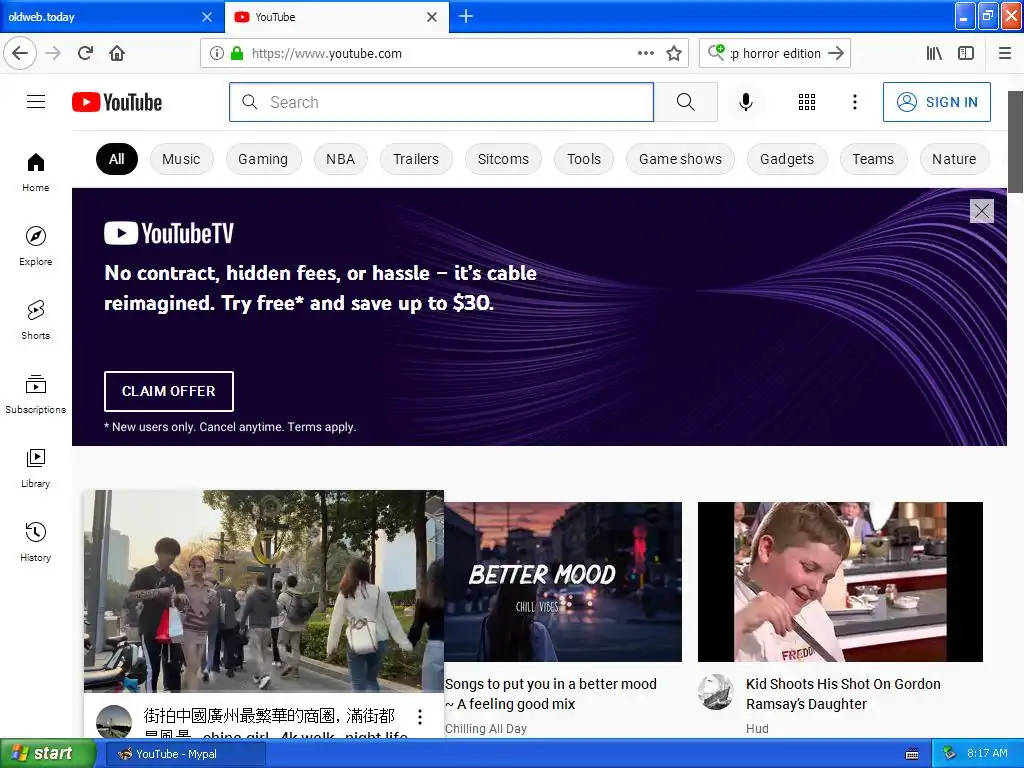Go to Home in sidebar

point(35,172)
